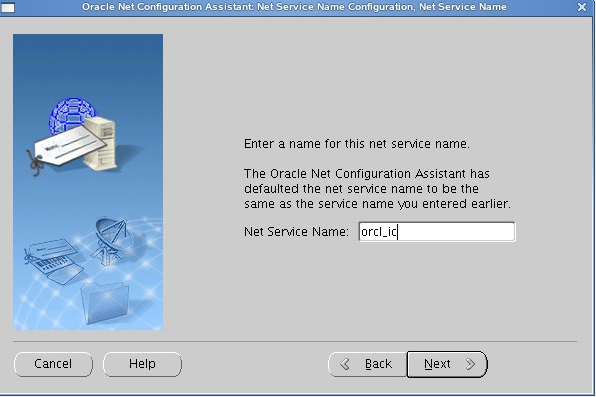The width and height of the screenshot is (596, 397).
Task: Go Back to the previous wizard page
Action: pyautogui.click(x=367, y=364)
